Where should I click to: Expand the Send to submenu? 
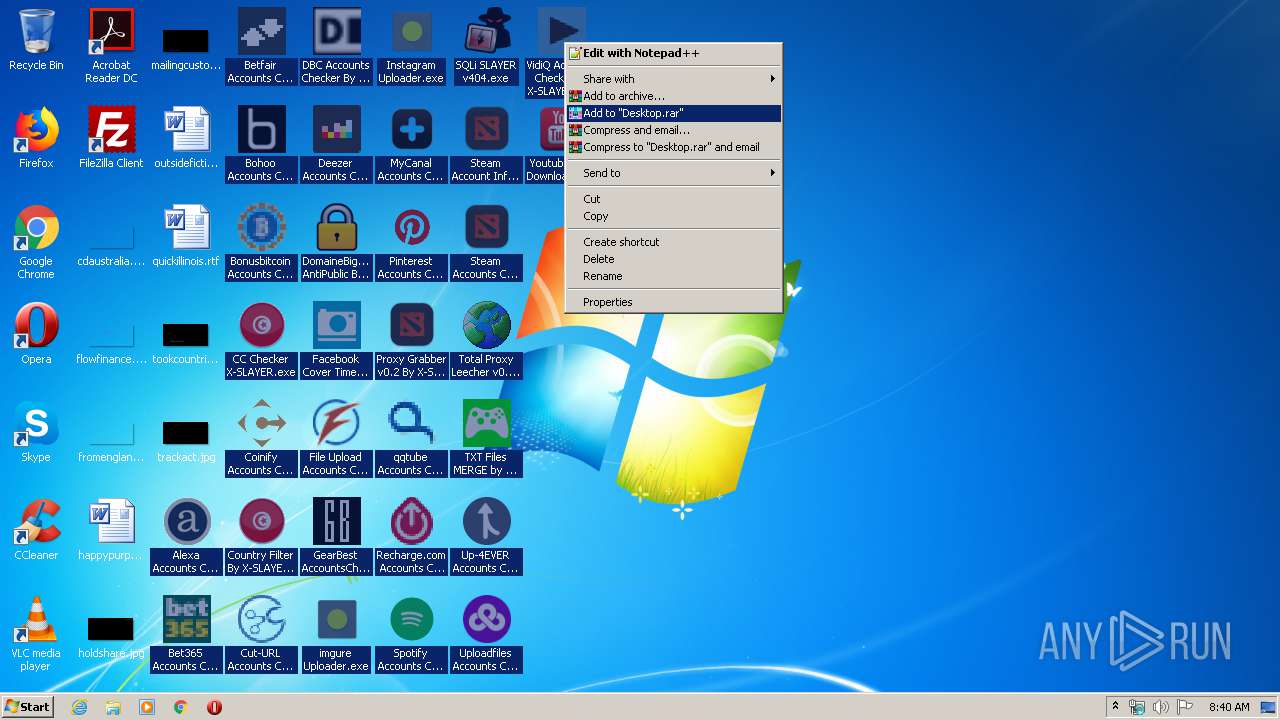point(674,173)
